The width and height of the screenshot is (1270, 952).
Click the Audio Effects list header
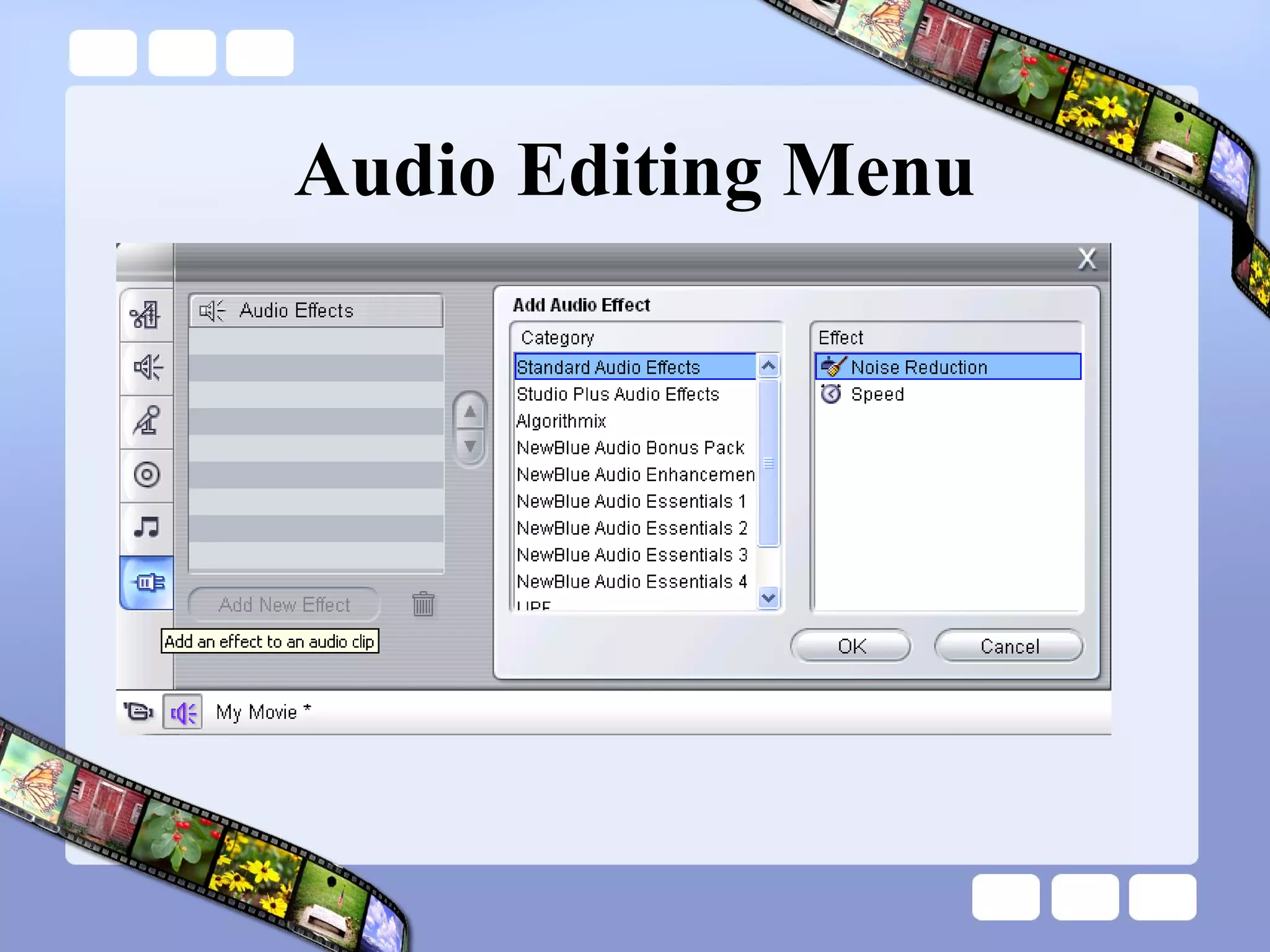click(x=316, y=311)
